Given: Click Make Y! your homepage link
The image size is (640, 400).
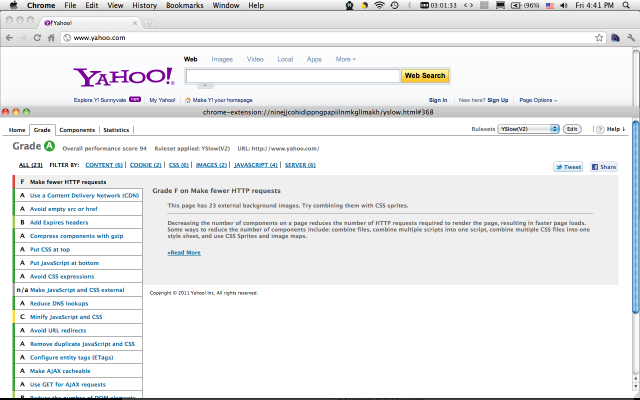Looking at the screenshot, I should (219, 100).
